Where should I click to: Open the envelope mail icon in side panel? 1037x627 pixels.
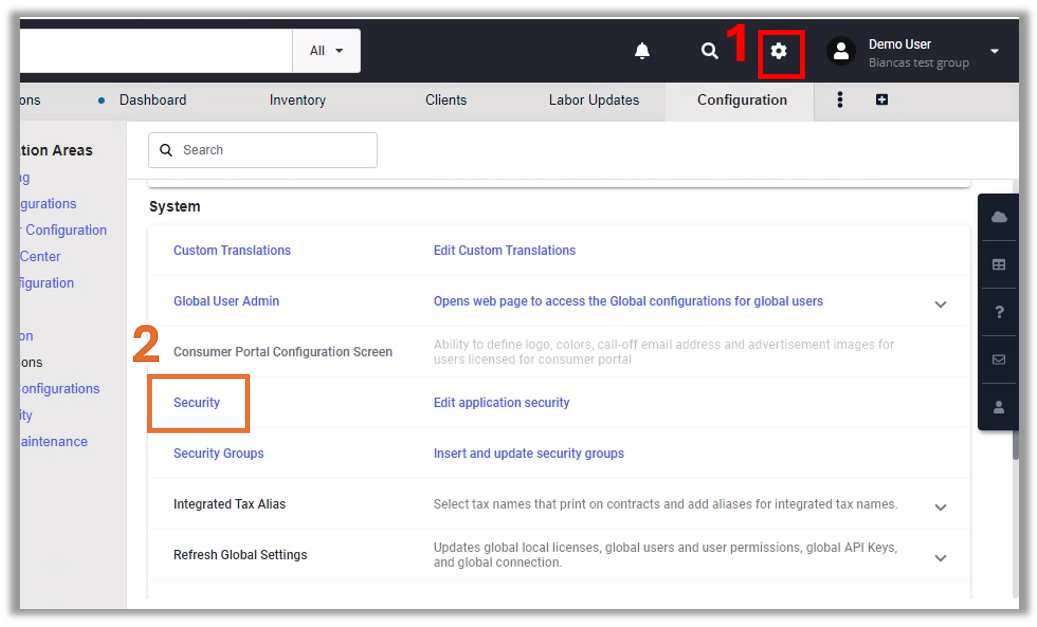[998, 360]
